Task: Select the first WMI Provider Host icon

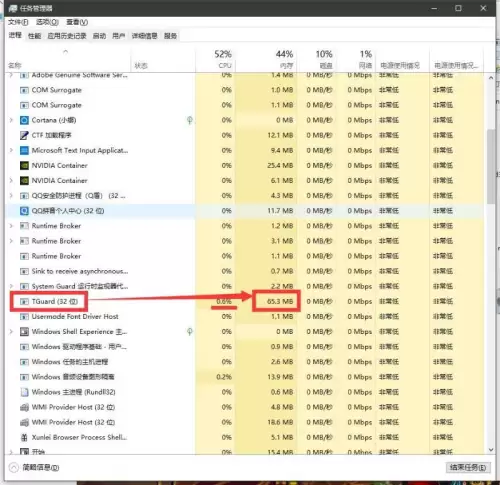Action: click(24, 407)
